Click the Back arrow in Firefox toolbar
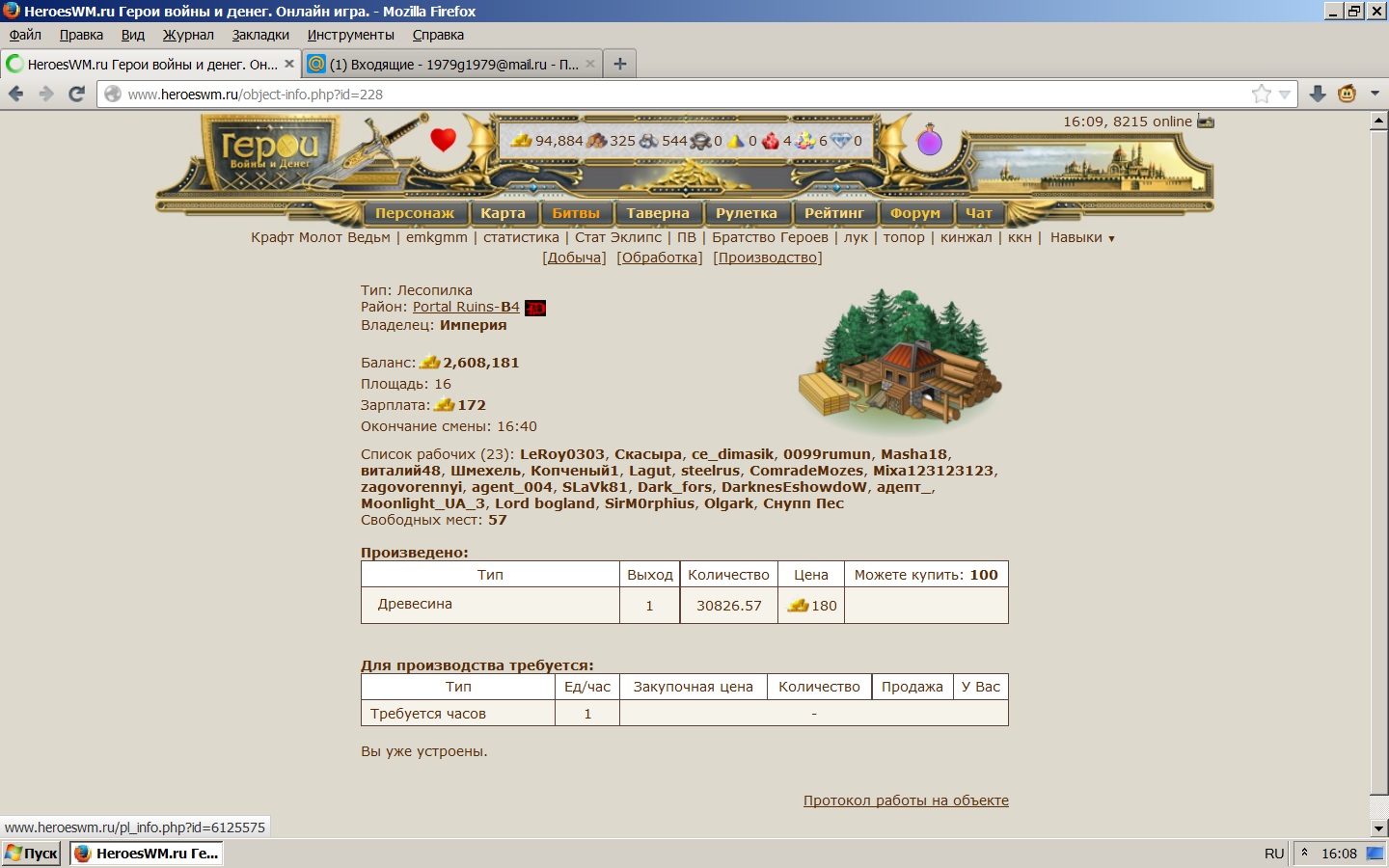The height and width of the screenshot is (868, 1389). click(15, 94)
